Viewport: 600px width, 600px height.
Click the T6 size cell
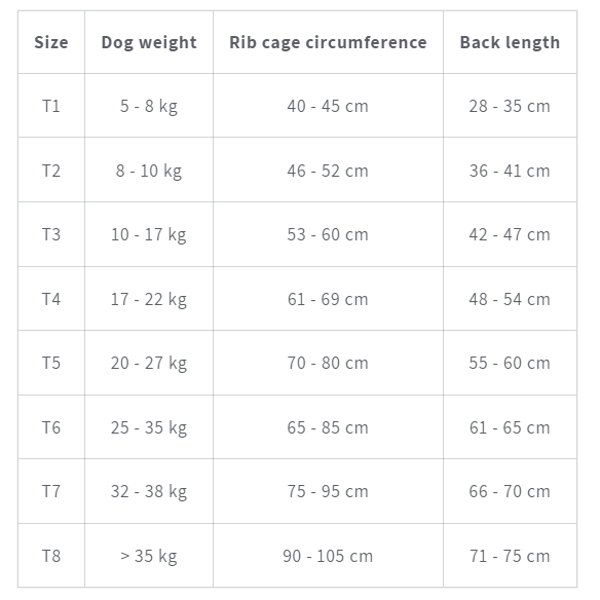51,427
